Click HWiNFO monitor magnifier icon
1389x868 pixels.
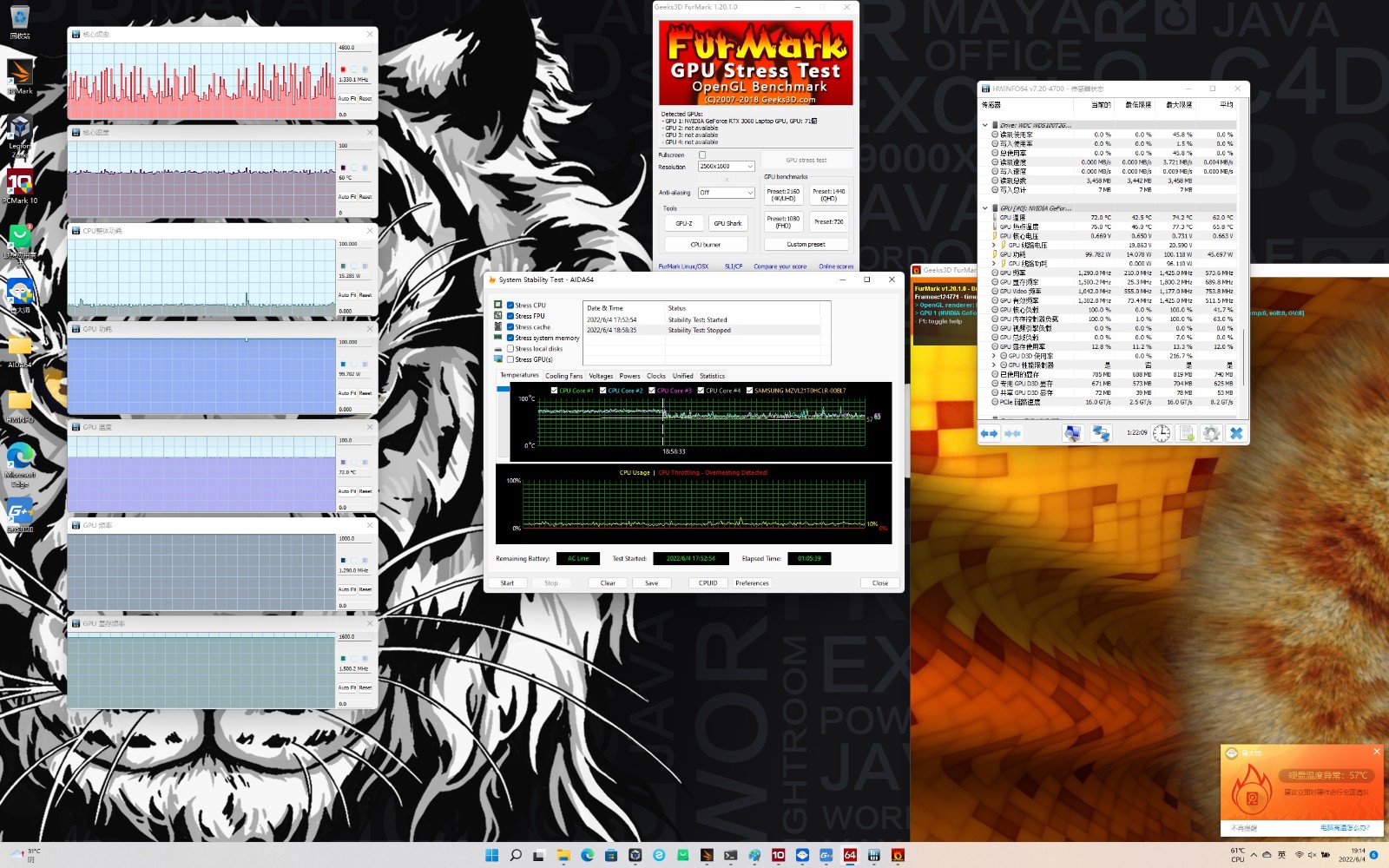point(1073,433)
